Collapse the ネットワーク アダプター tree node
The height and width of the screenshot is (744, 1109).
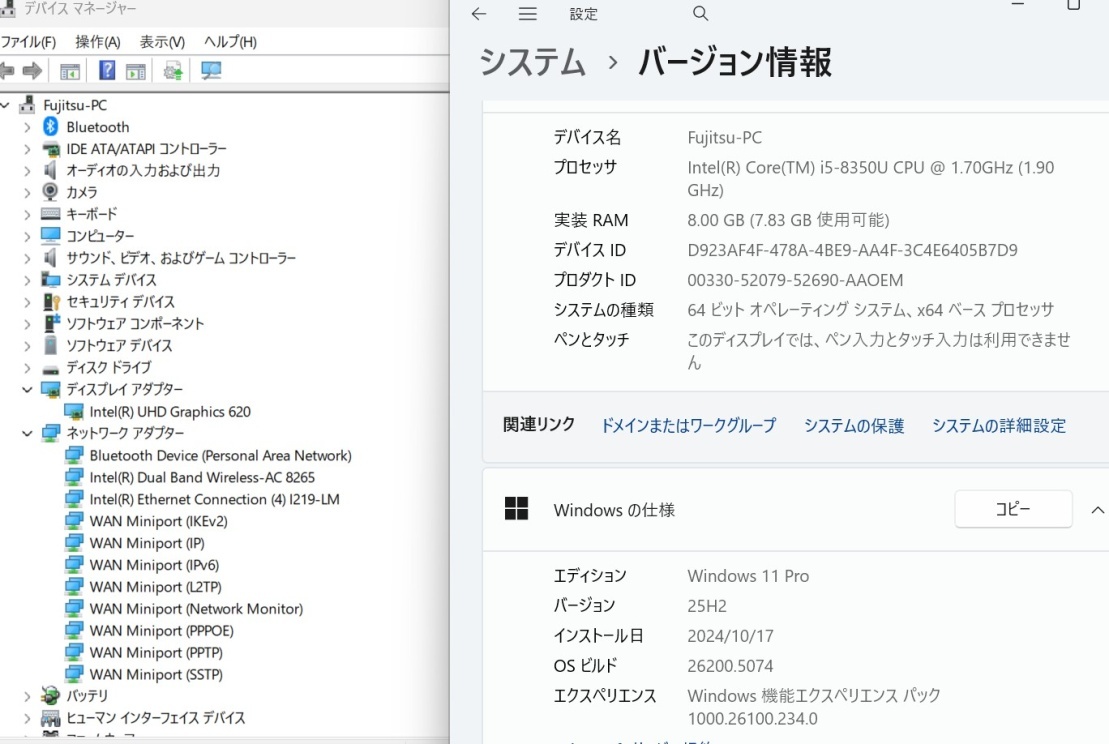tap(25, 433)
